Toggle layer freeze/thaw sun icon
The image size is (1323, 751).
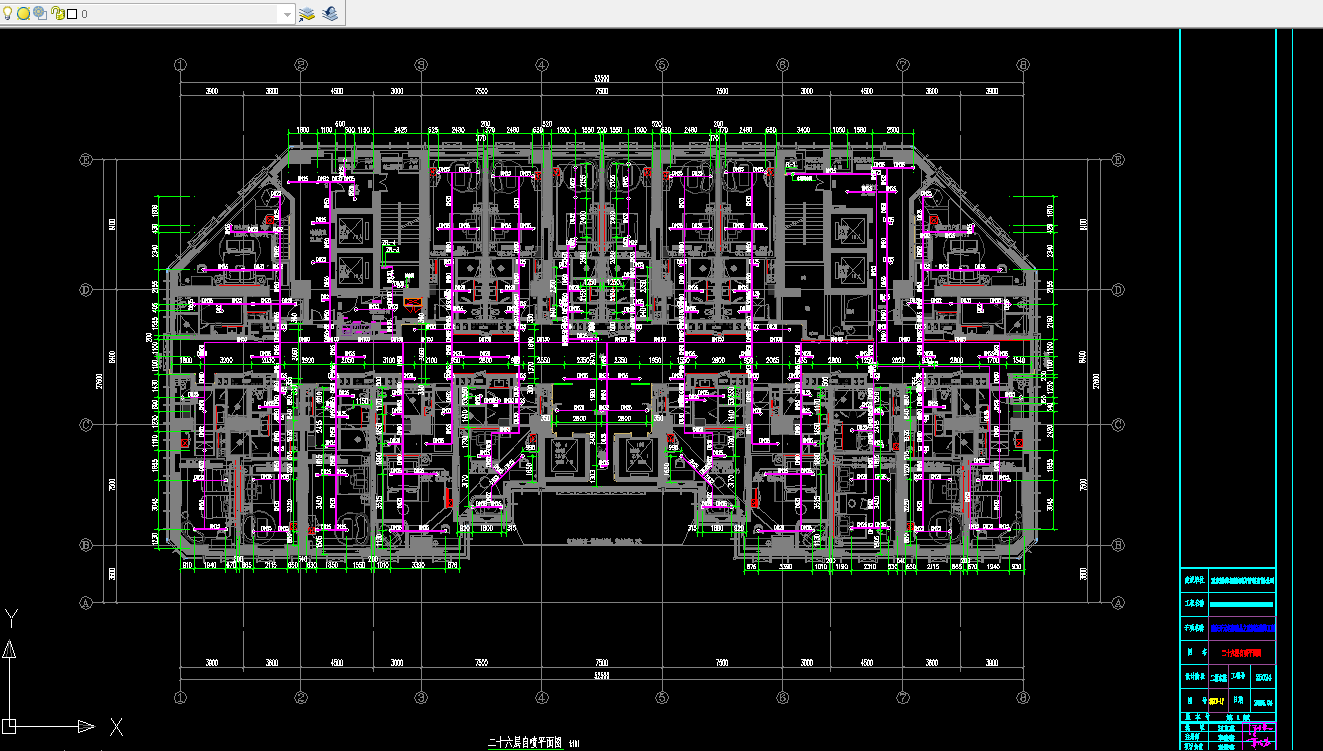click(24, 14)
